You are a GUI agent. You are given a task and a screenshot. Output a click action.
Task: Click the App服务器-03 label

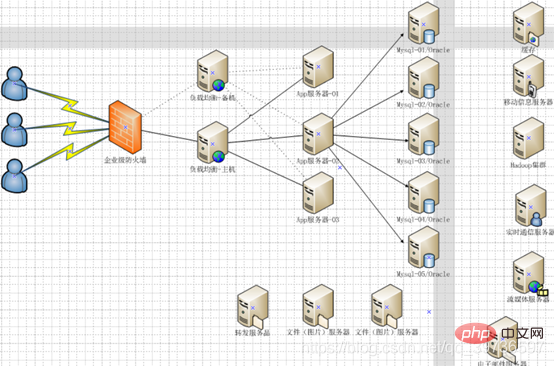tap(318, 220)
